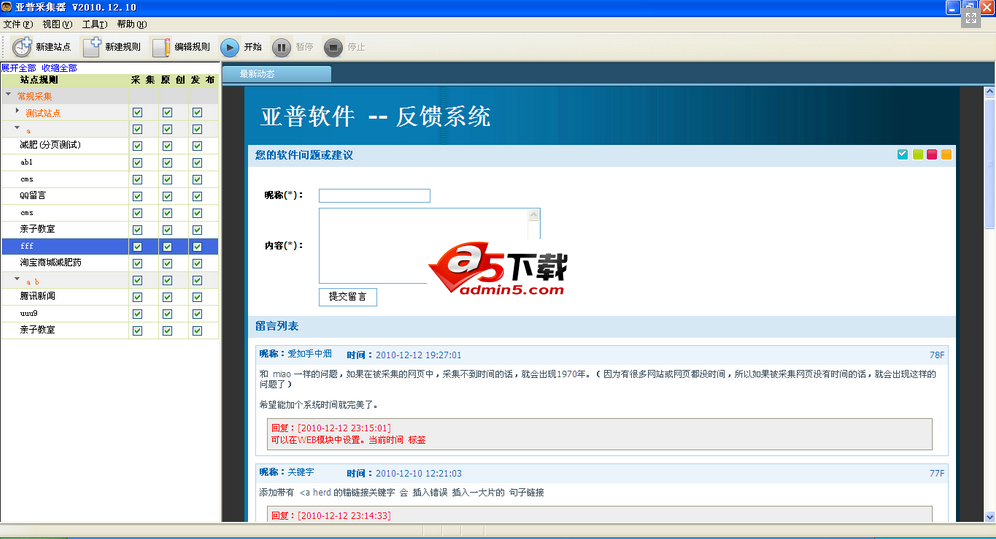Screen dimensions: 996x539
Task: Toggle 原创 checkbox for 腾讯新闻
Action: point(167,296)
